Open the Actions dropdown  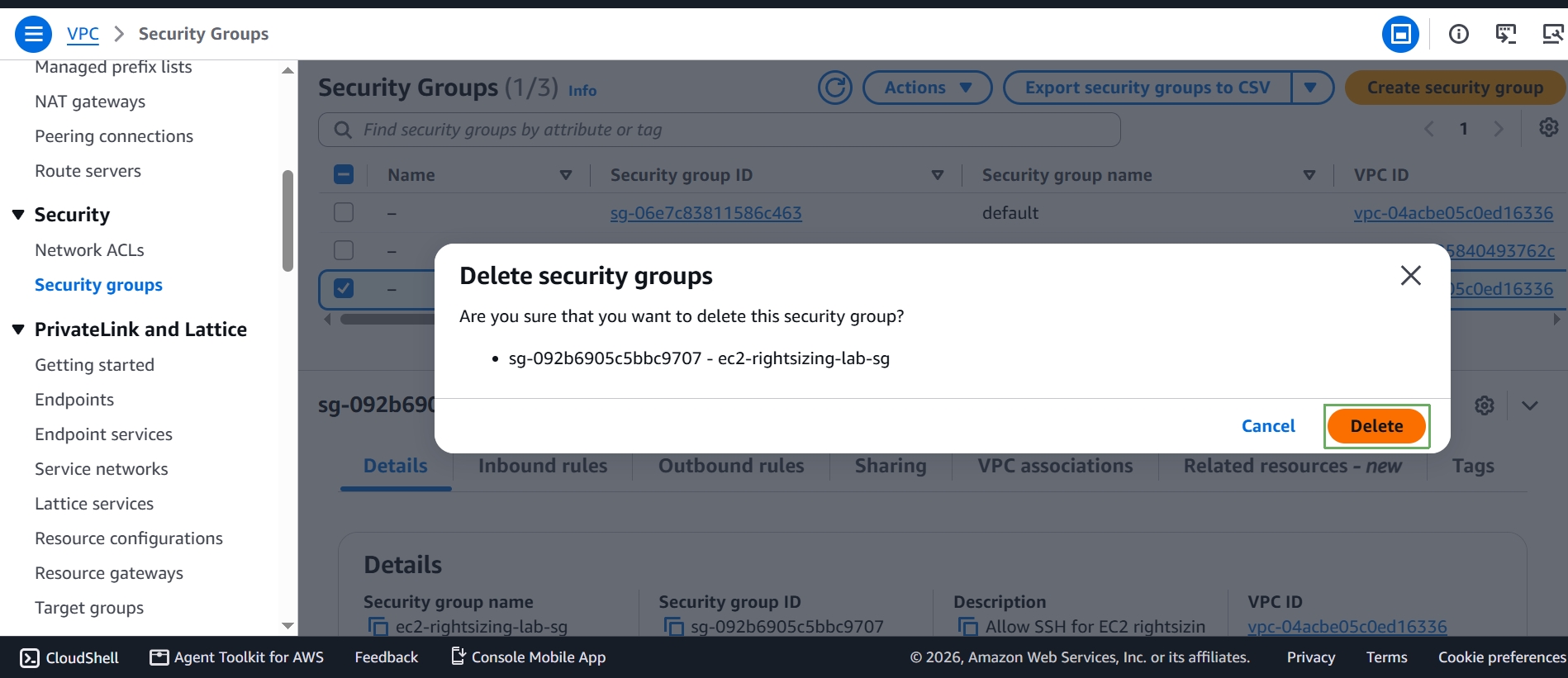(927, 88)
